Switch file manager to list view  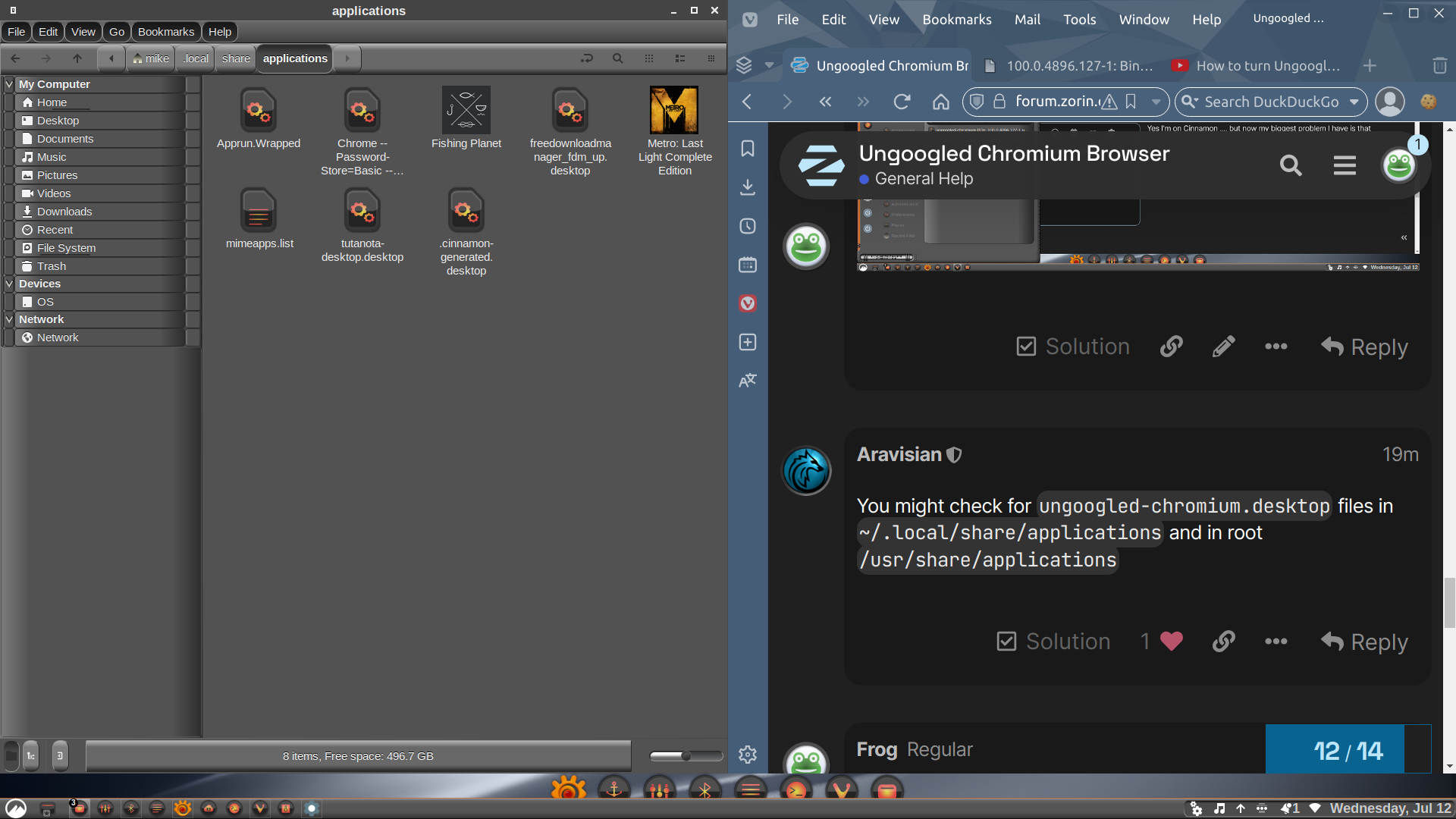[x=679, y=58]
